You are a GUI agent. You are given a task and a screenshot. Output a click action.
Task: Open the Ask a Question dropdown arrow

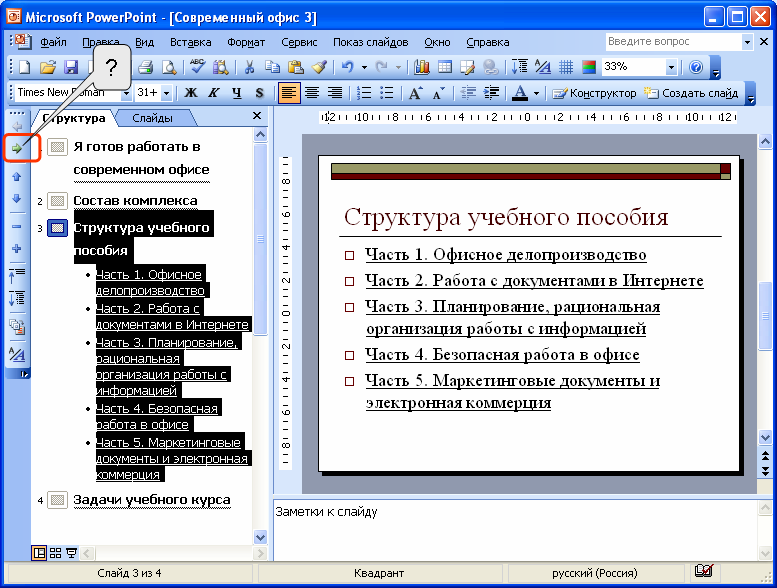(x=747, y=42)
